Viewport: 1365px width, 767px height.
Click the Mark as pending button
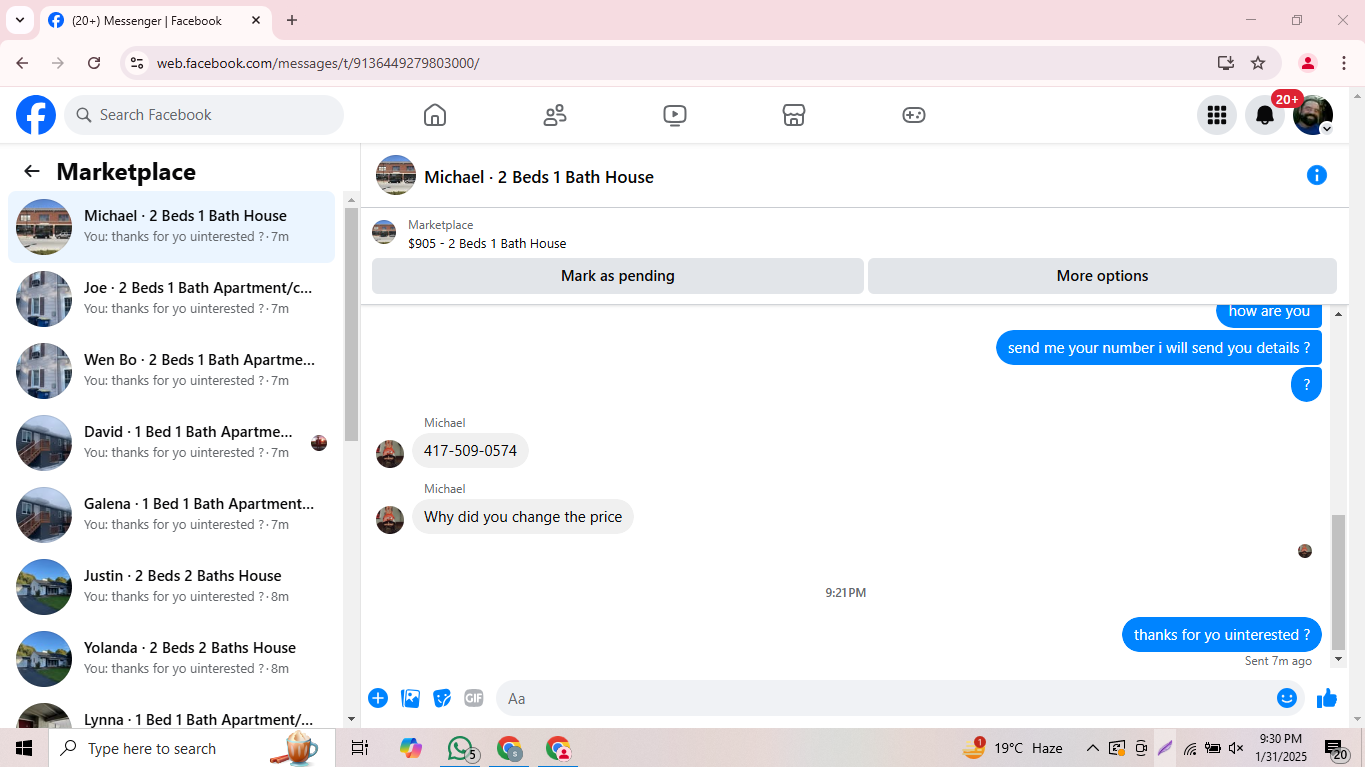tap(618, 276)
